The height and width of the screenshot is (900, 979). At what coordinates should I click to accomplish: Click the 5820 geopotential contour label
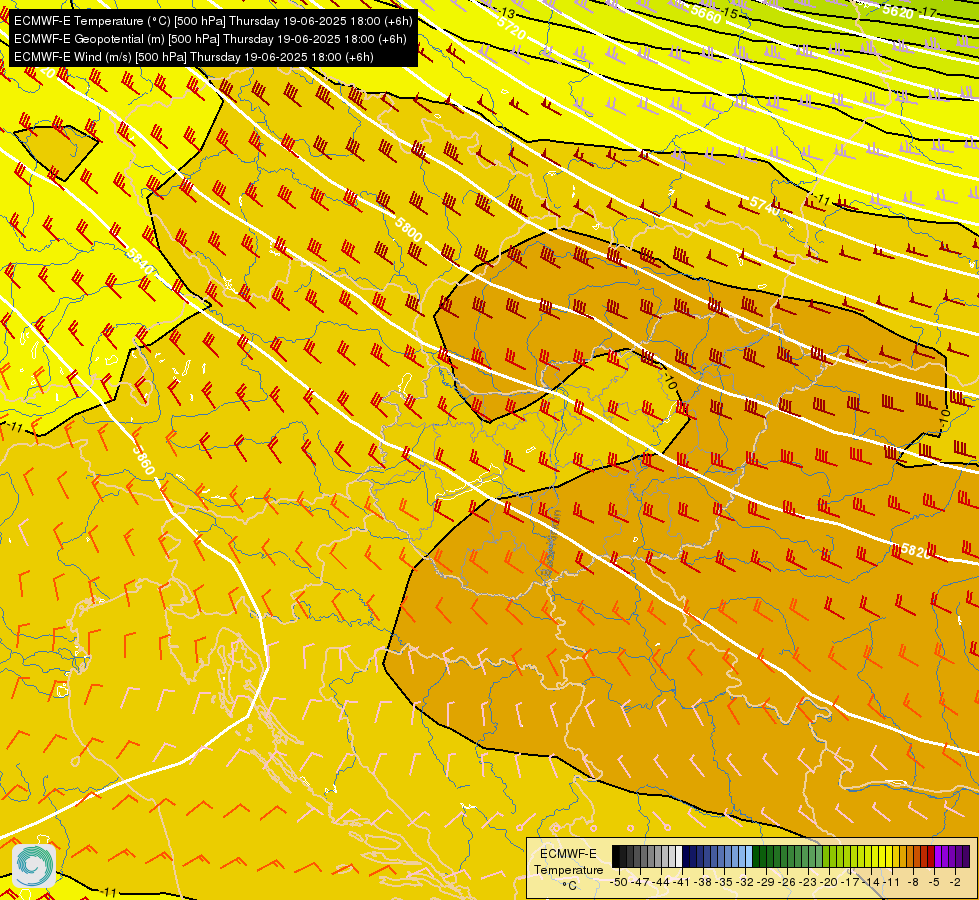(915, 551)
